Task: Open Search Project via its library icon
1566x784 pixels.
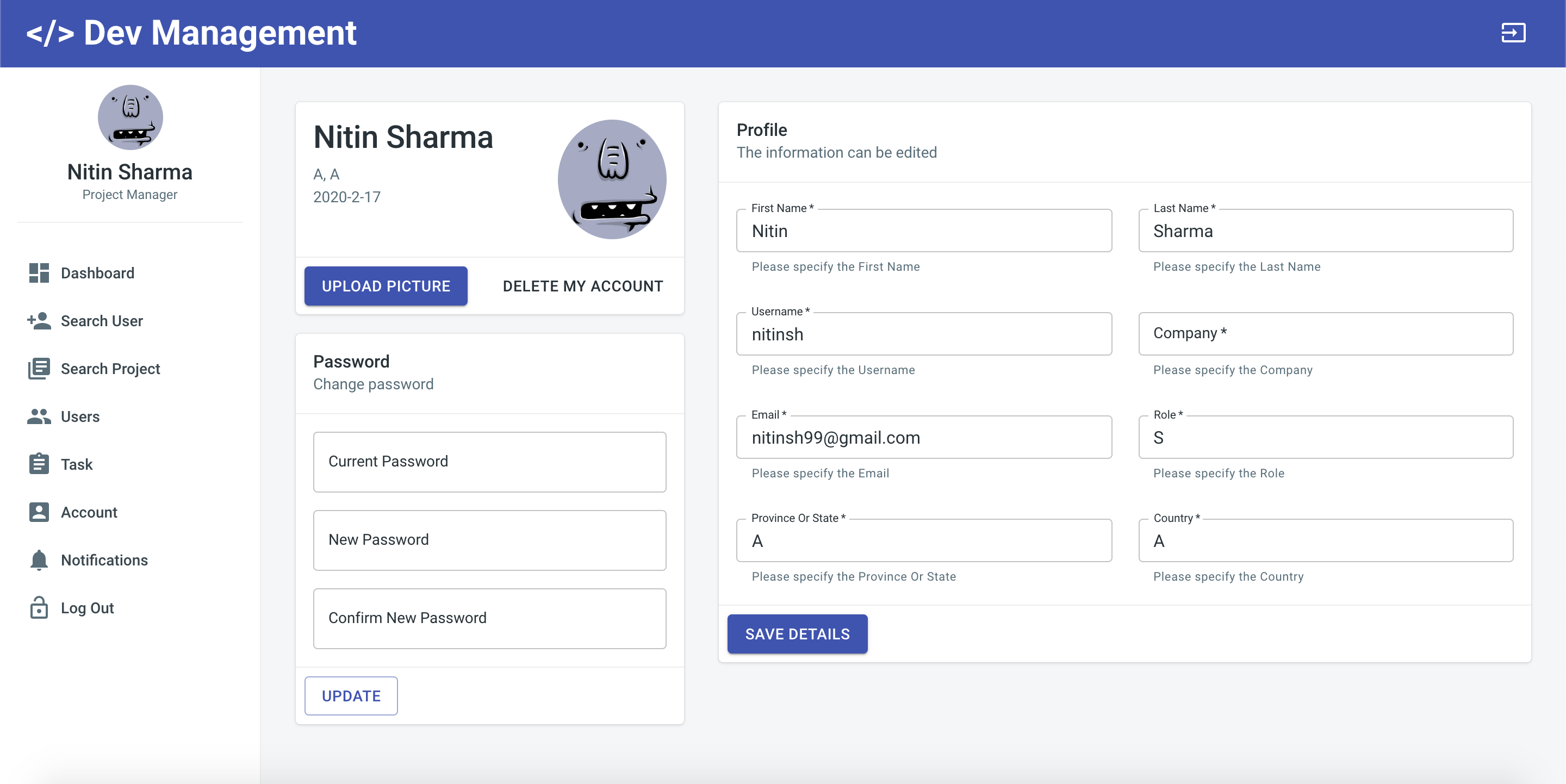Action: point(39,369)
